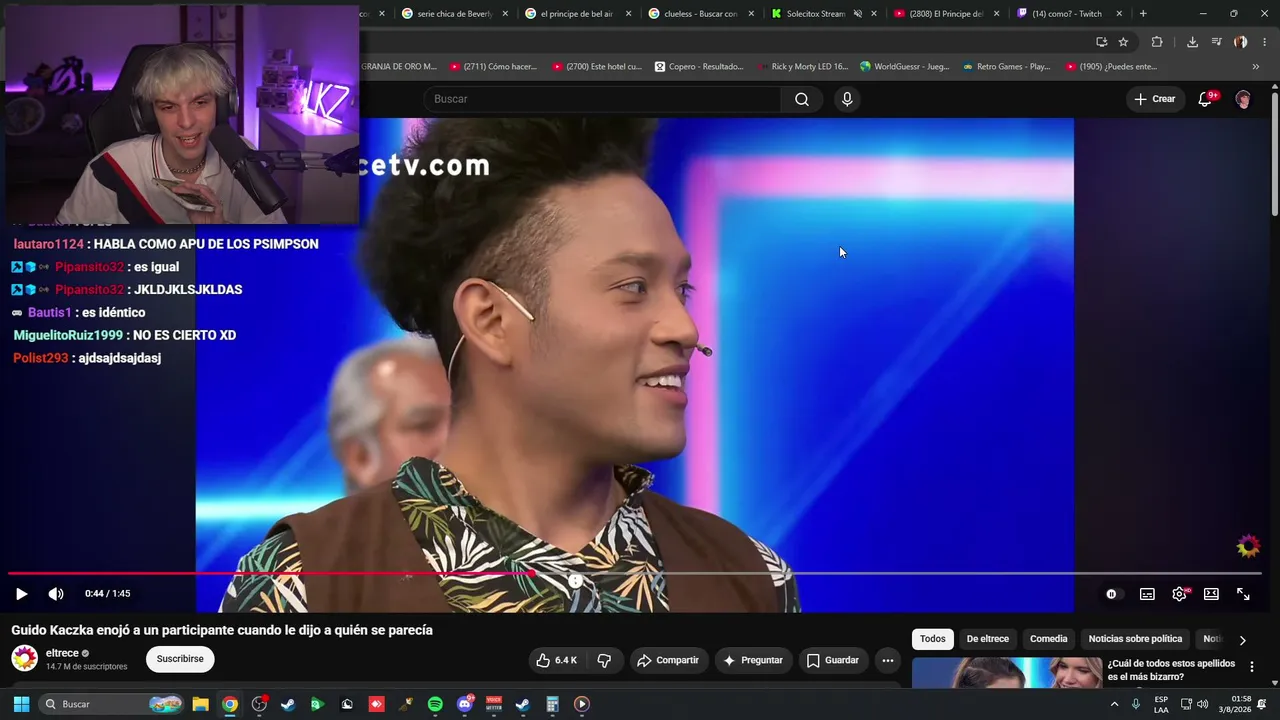
Task: Mute the video with the speaker icon
Action: (56, 594)
